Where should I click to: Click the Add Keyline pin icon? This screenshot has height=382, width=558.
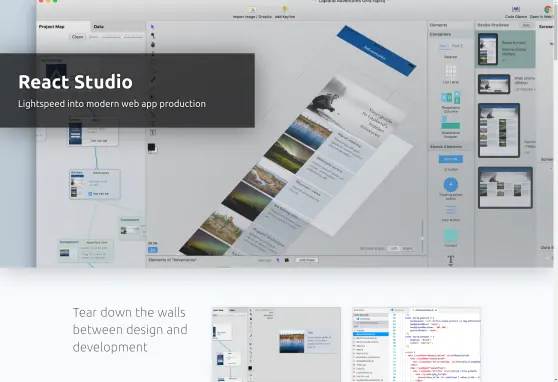[x=285, y=9]
